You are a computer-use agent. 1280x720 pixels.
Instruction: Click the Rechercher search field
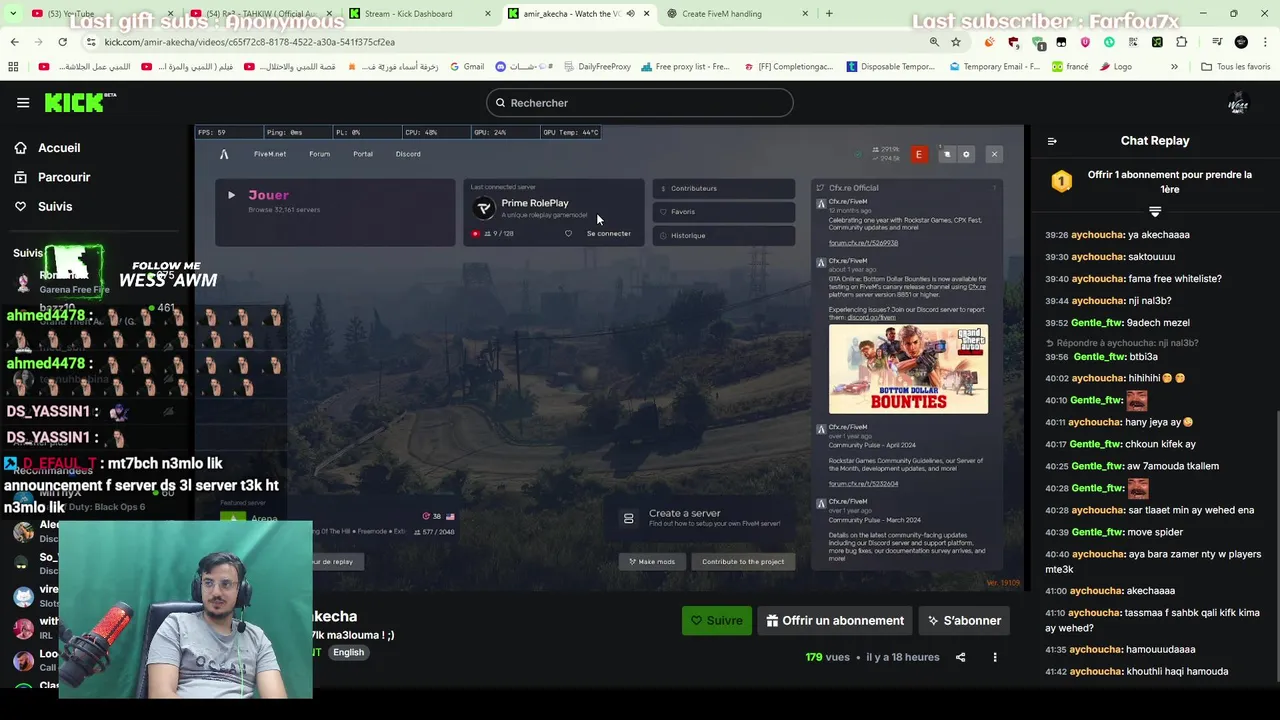tap(640, 103)
